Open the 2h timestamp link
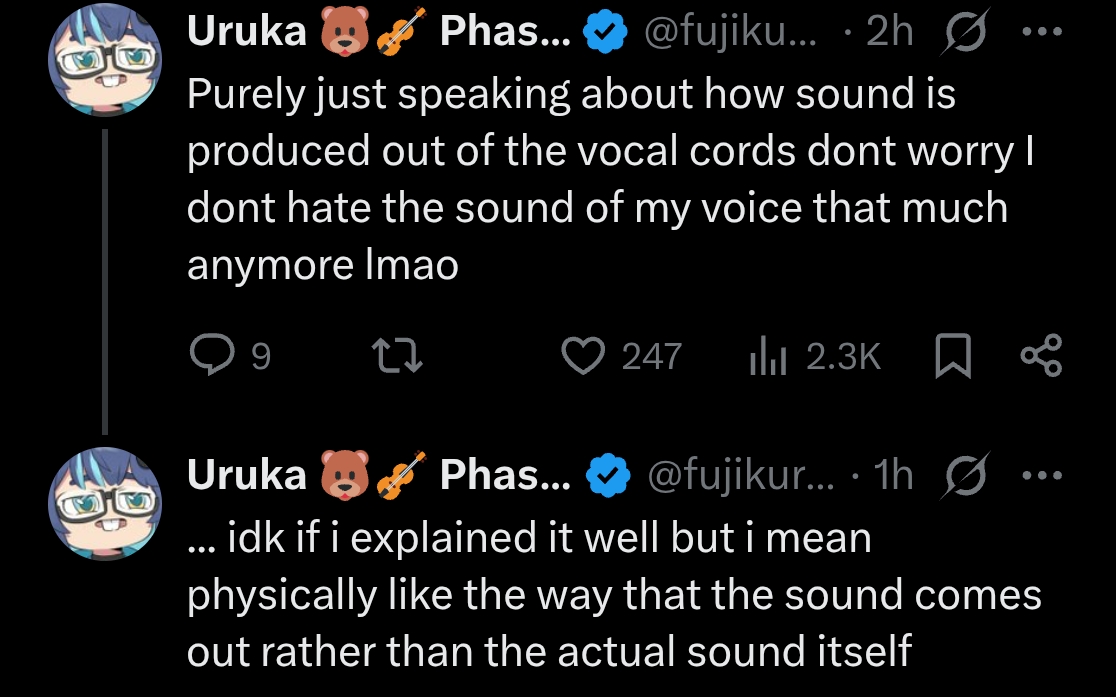 tap(890, 34)
